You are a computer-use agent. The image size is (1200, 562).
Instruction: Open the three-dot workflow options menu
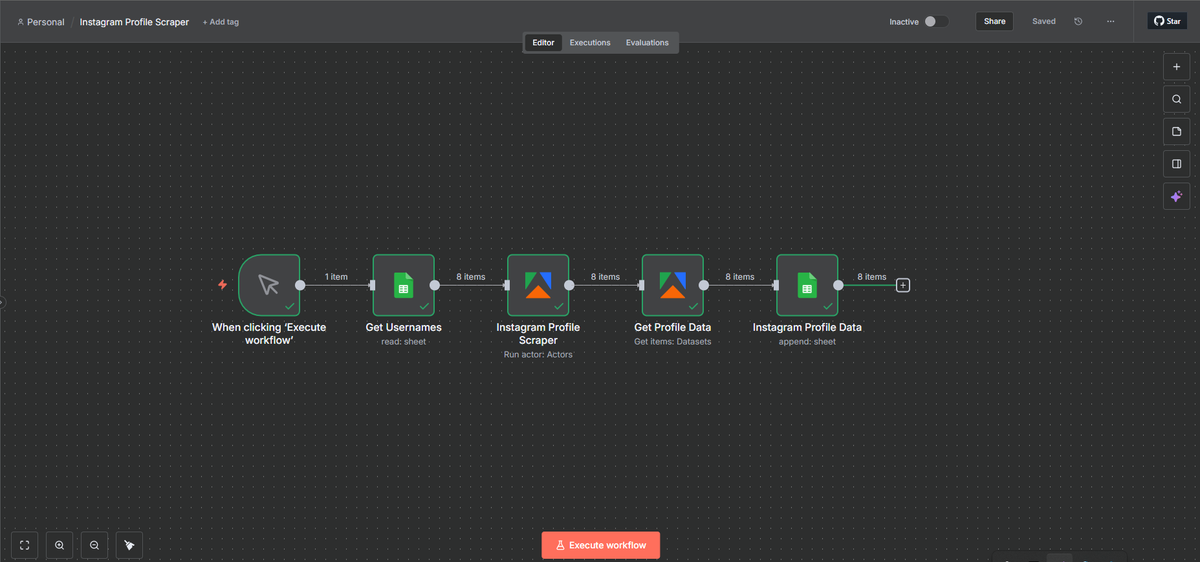click(1110, 21)
